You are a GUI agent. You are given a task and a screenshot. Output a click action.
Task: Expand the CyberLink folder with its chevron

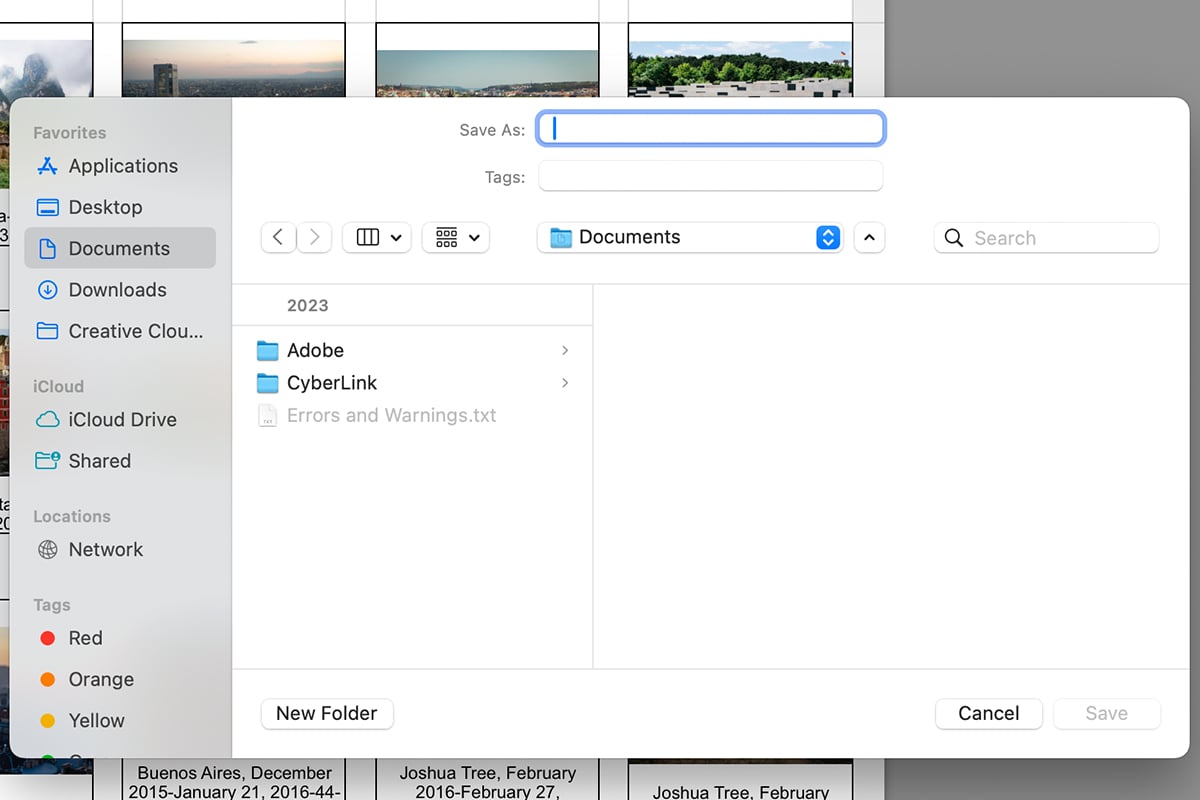(x=566, y=383)
